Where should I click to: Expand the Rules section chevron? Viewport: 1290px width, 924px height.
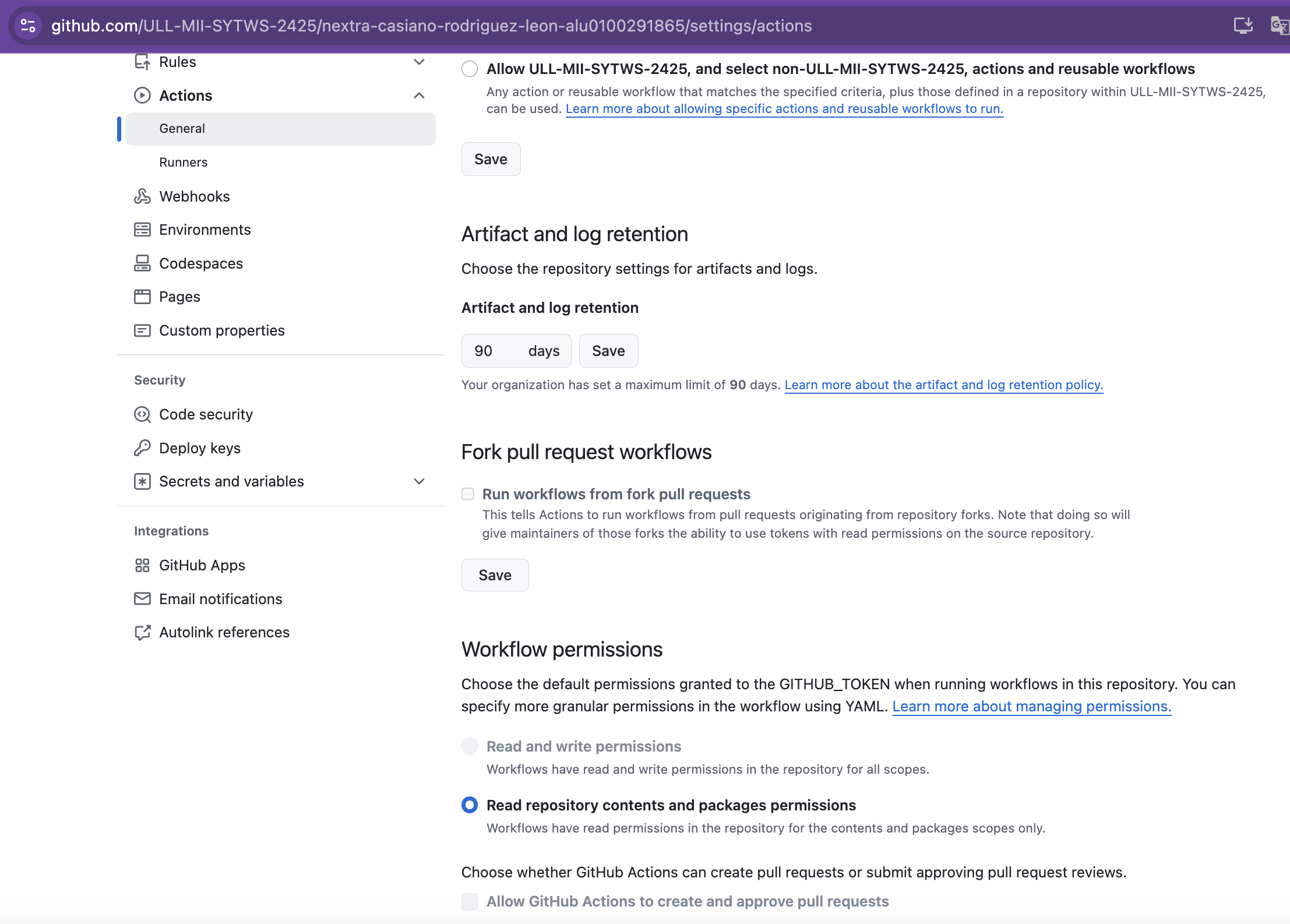[x=420, y=62]
